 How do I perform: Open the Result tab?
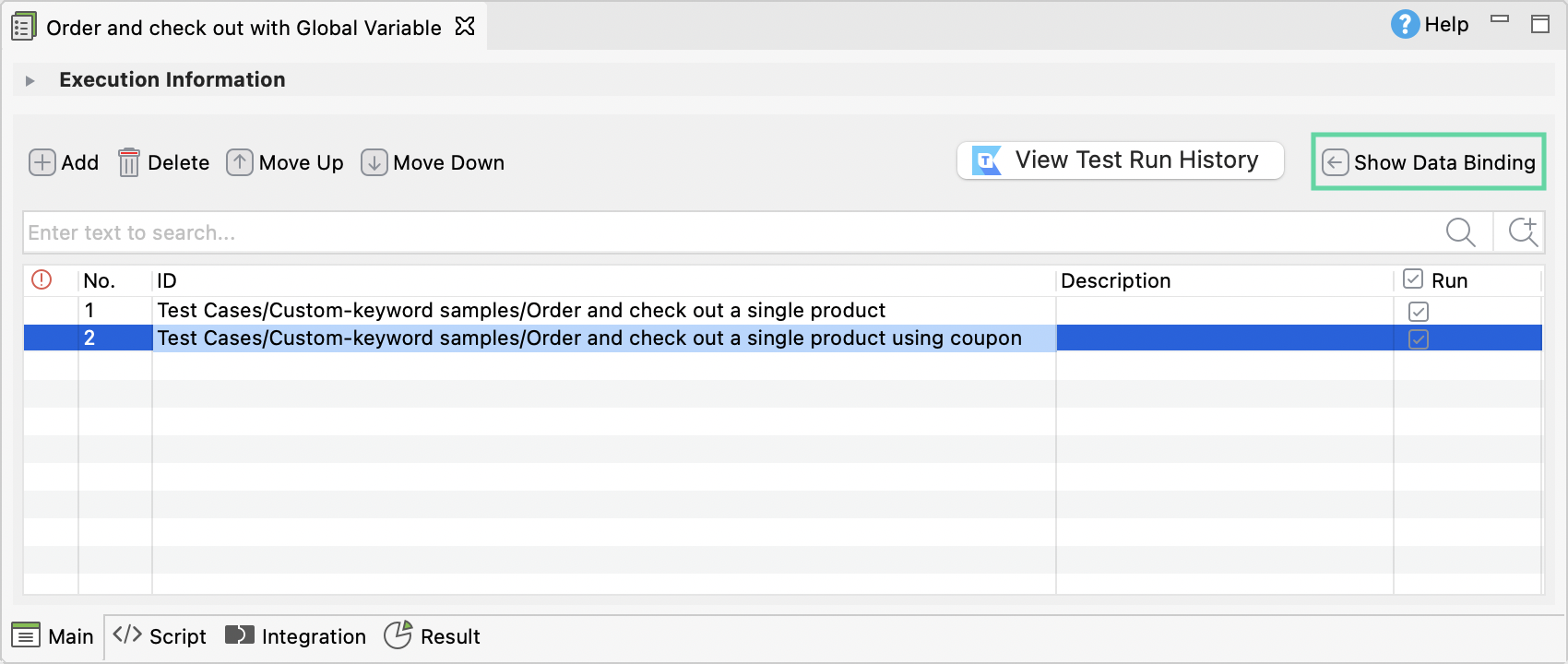(x=433, y=636)
